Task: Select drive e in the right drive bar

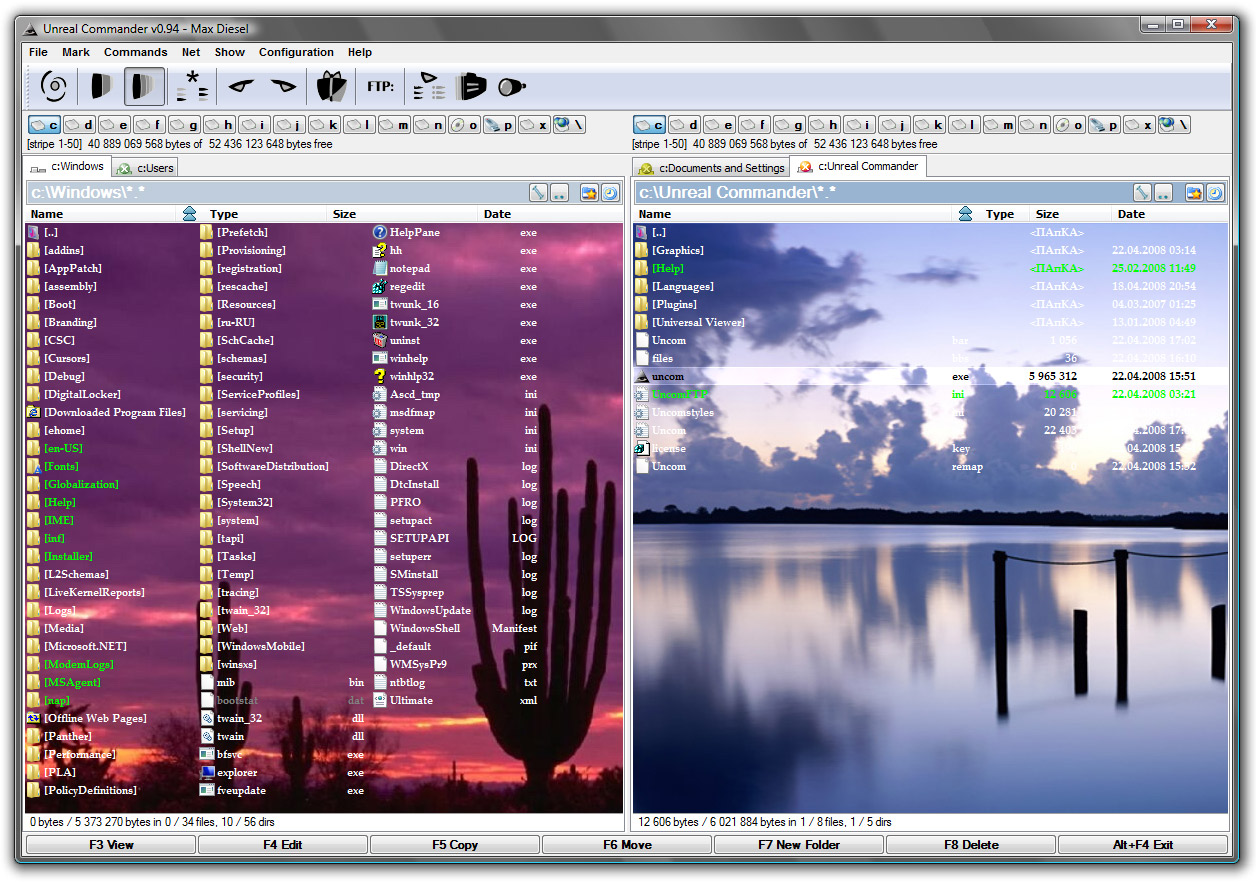Action: point(719,125)
